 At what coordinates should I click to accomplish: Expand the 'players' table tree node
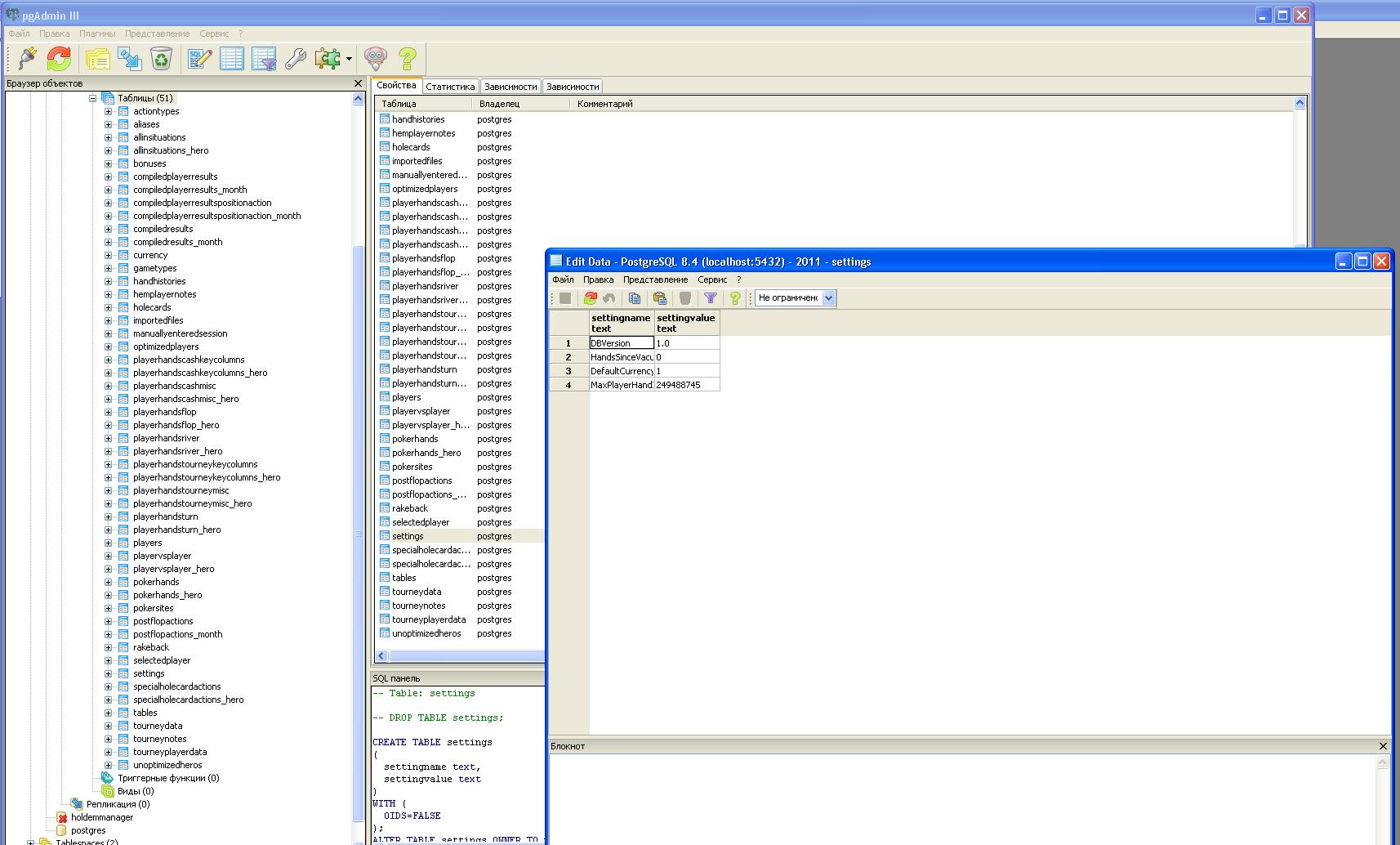[108, 543]
